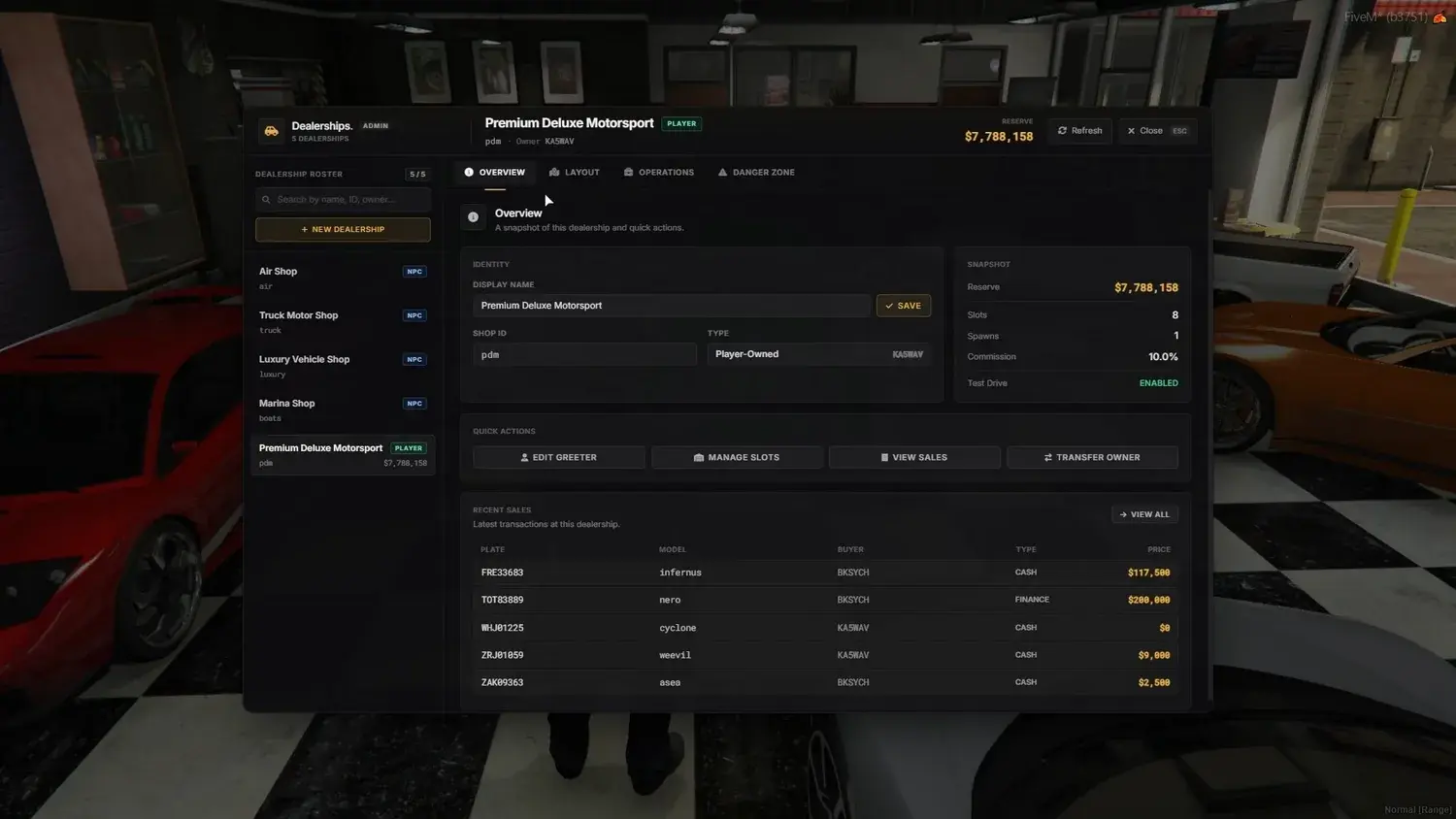1456x819 pixels.
Task: Click the $200,000 price cell
Action: point(1148,600)
